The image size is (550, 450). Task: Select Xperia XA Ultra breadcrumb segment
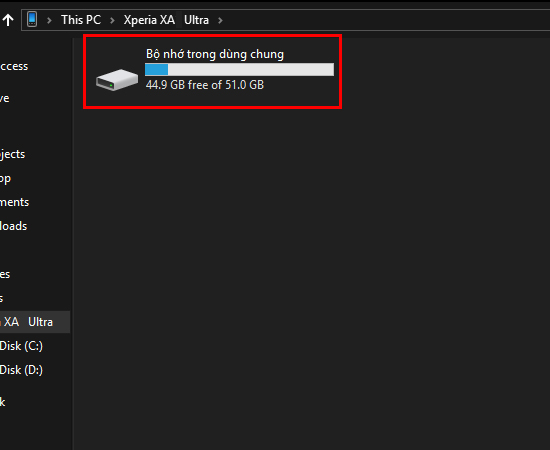(x=166, y=20)
